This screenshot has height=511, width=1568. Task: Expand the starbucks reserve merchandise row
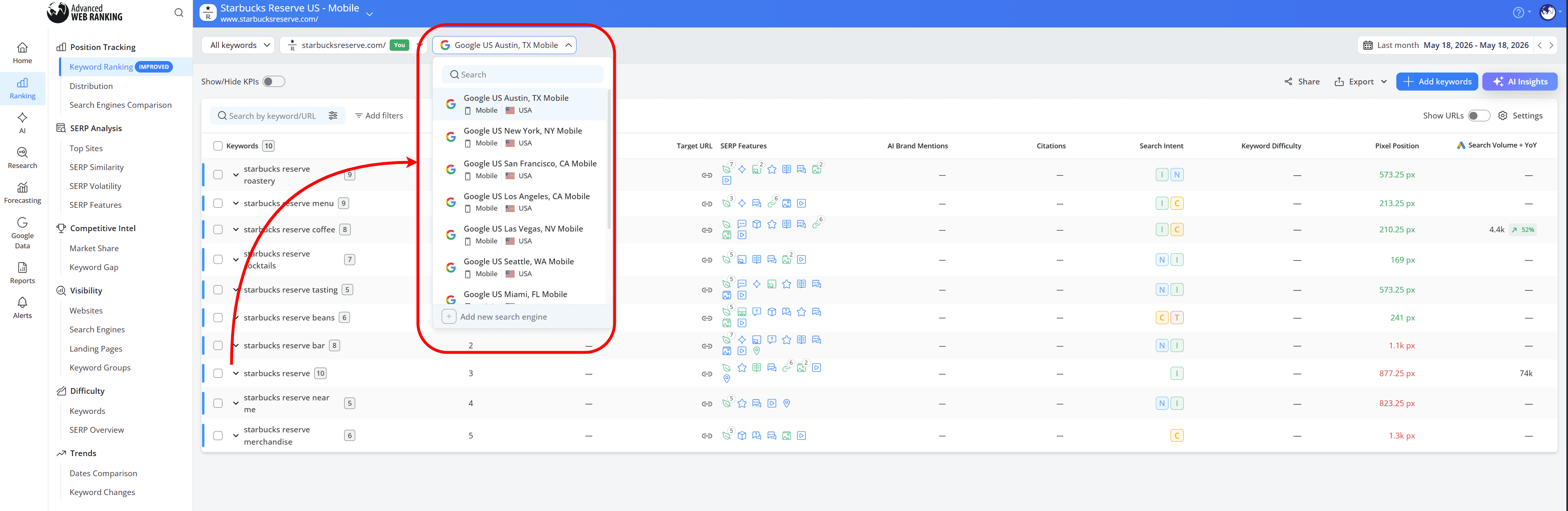(236, 436)
